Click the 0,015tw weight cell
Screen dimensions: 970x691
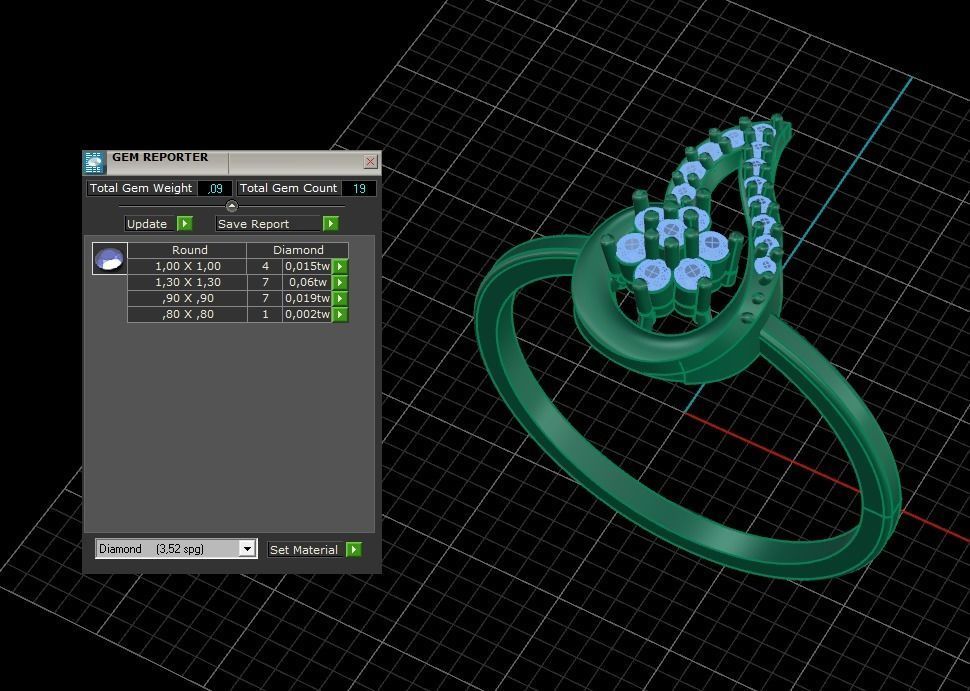pos(307,267)
